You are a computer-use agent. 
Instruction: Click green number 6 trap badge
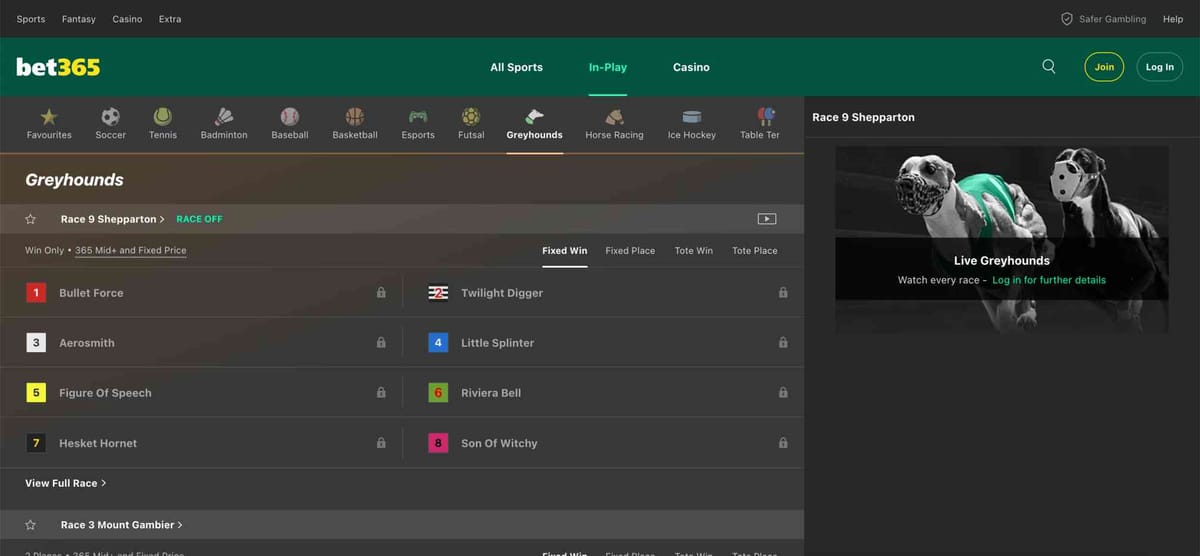pos(438,393)
